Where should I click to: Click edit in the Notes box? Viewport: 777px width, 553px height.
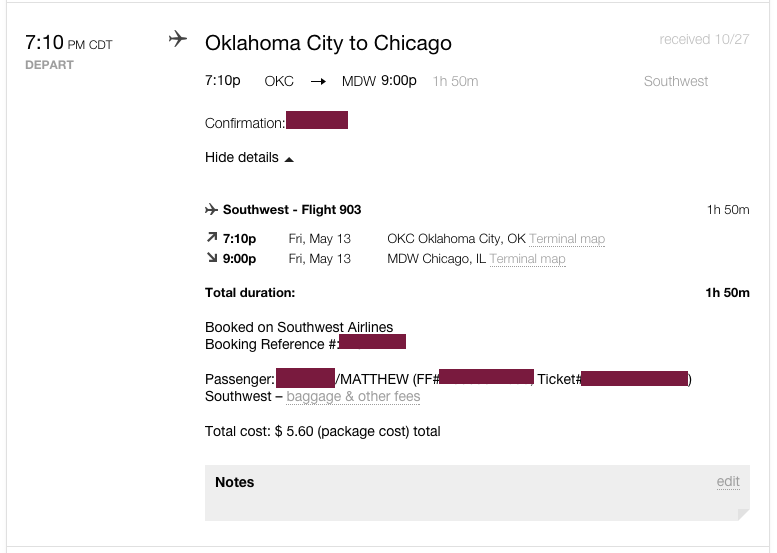(x=728, y=482)
